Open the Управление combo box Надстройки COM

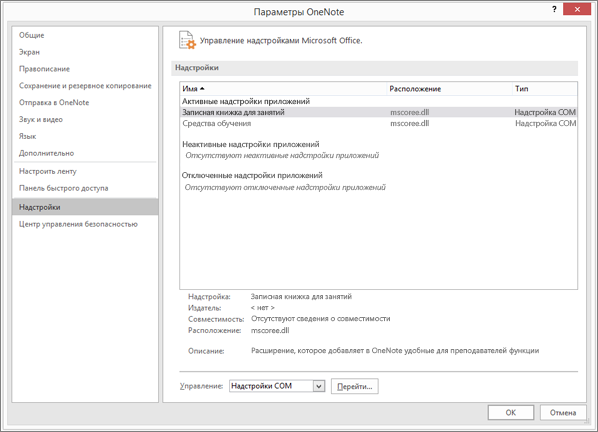coord(277,386)
